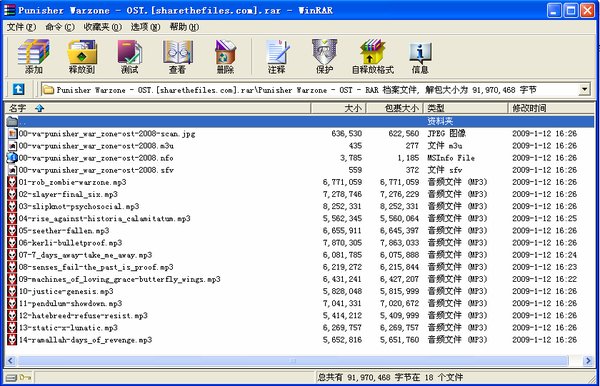
Task: Click the horizontal scrollbar left arrow
Action: (11, 360)
